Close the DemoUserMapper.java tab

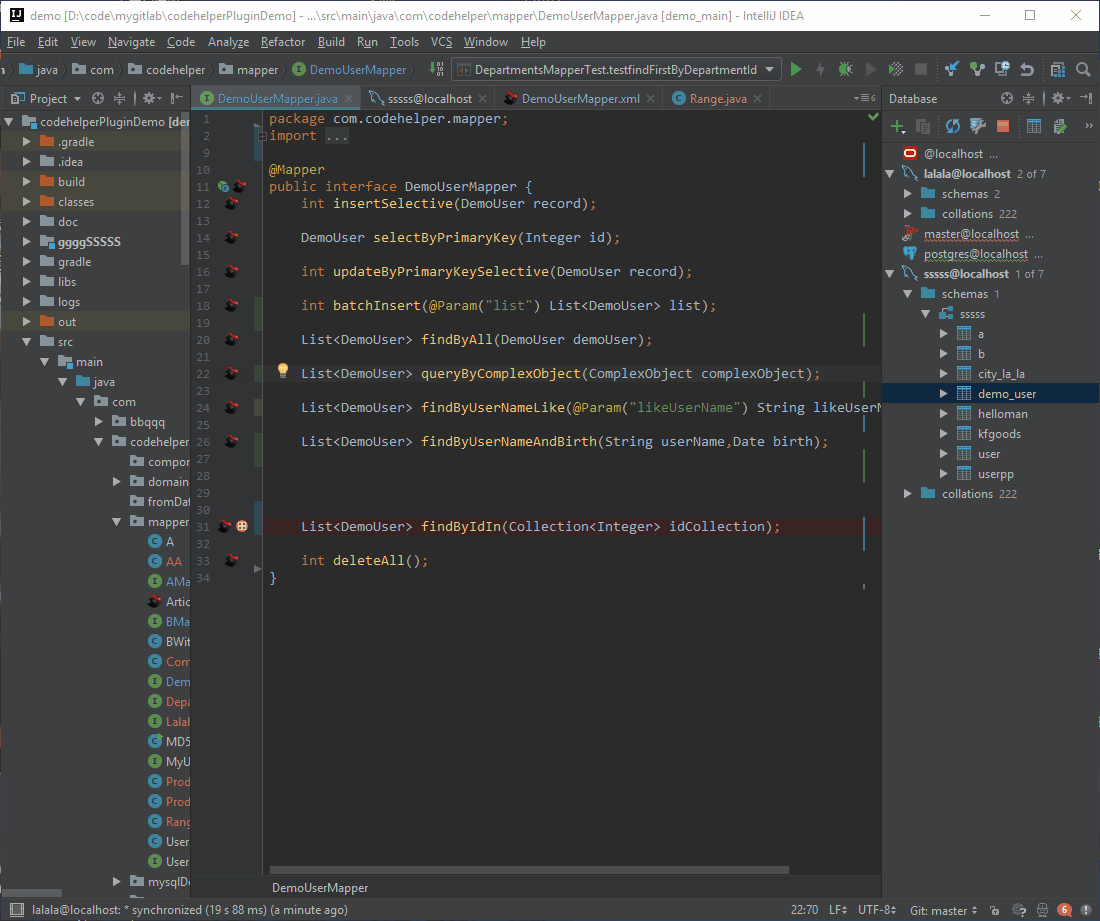[349, 99]
